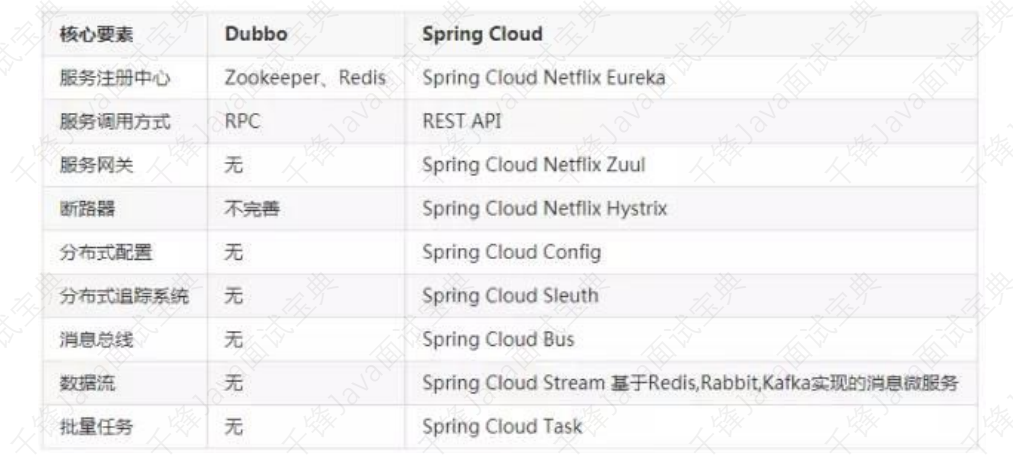Click the Spring Cloud Sleuth cell
Image resolution: width=1013 pixels, height=476 pixels.
pyautogui.click(x=510, y=295)
